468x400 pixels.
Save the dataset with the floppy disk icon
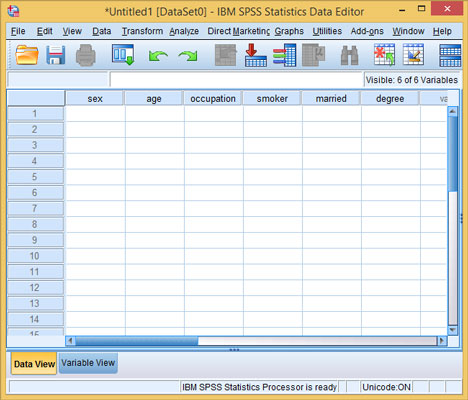coord(56,55)
